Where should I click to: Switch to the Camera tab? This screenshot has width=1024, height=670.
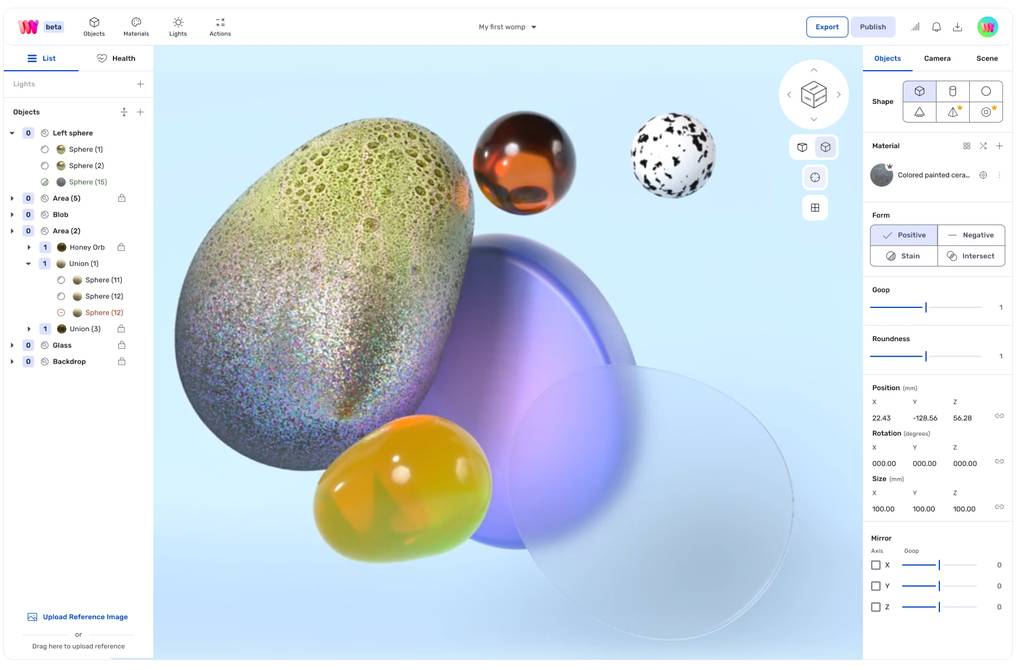point(937,58)
